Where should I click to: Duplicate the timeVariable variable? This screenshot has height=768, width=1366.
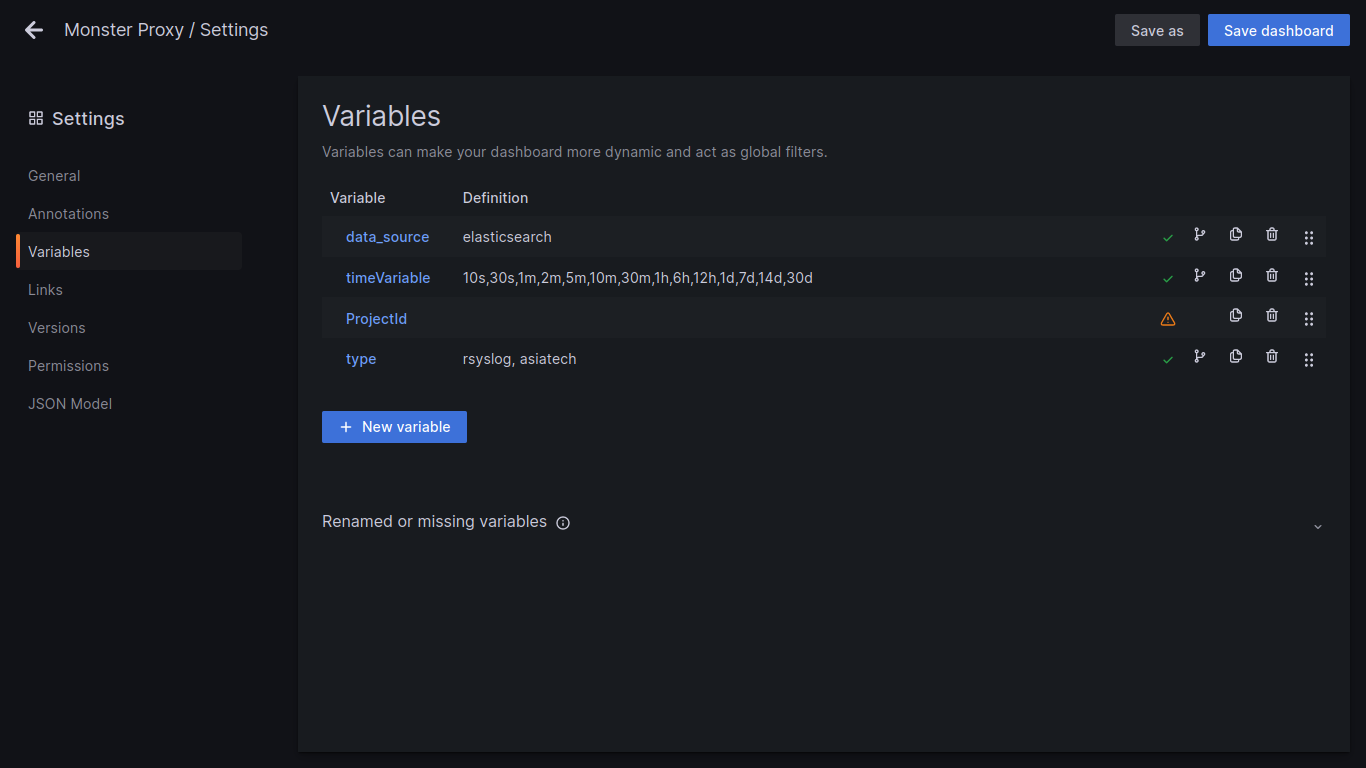pyautogui.click(x=1236, y=275)
